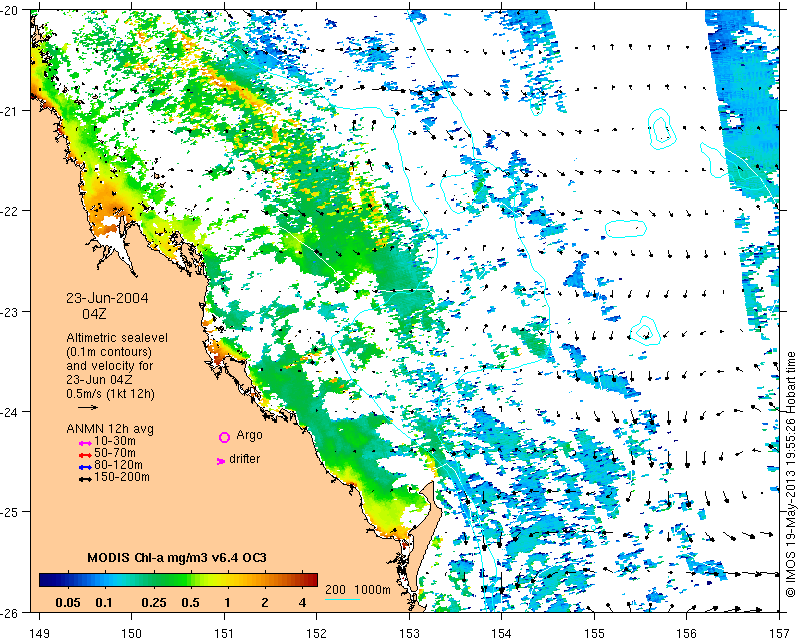Select the date label 23-Jun-2004
Screen dimensions: 800x640
(107, 298)
